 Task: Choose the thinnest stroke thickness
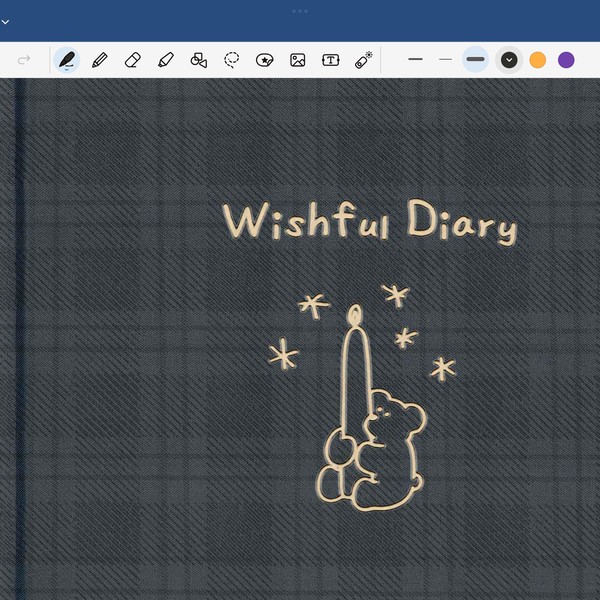coord(445,59)
